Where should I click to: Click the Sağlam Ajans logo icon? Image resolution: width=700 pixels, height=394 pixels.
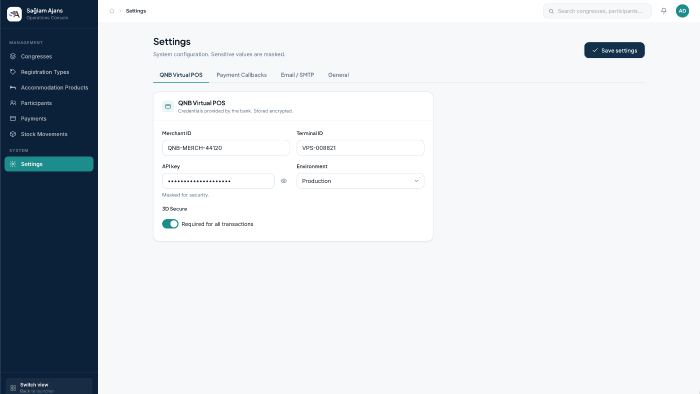point(14,14)
